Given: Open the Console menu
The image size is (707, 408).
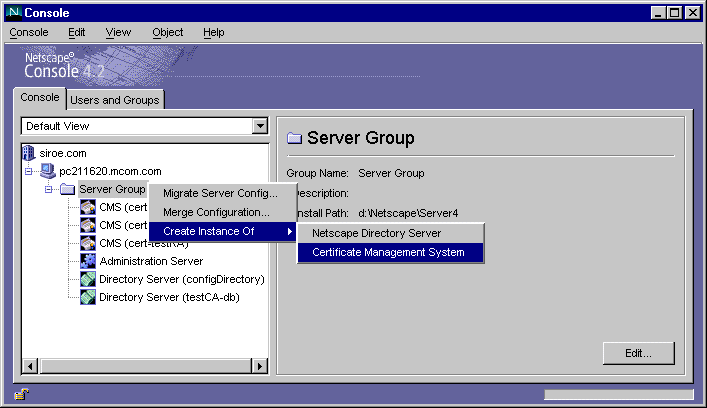Looking at the screenshot, I should point(29,32).
